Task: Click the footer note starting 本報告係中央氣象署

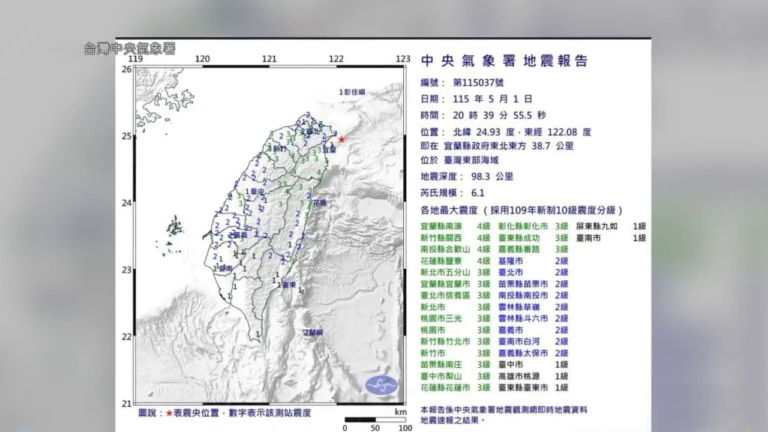Action: [x=504, y=415]
